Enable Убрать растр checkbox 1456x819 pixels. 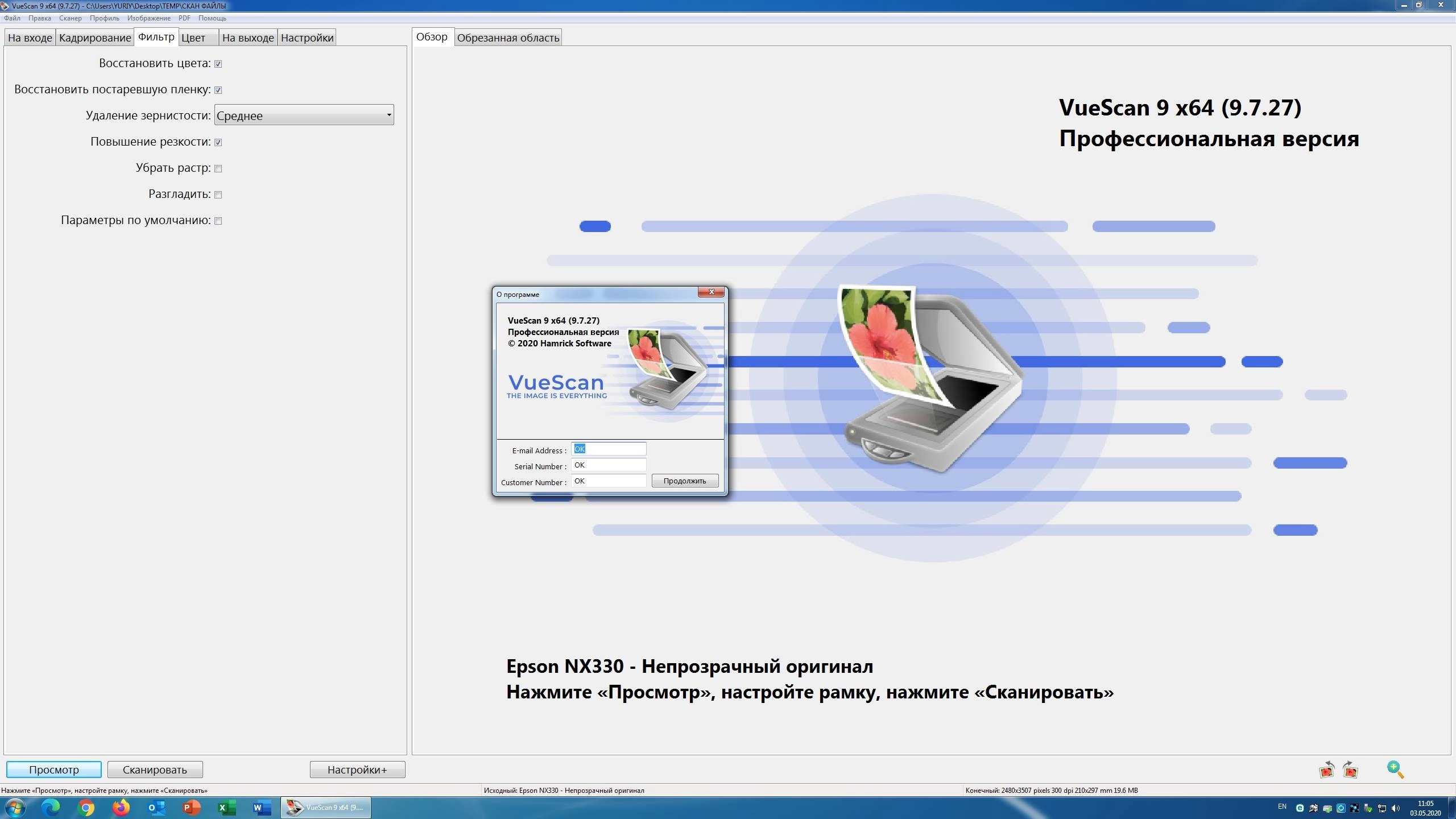click(218, 168)
